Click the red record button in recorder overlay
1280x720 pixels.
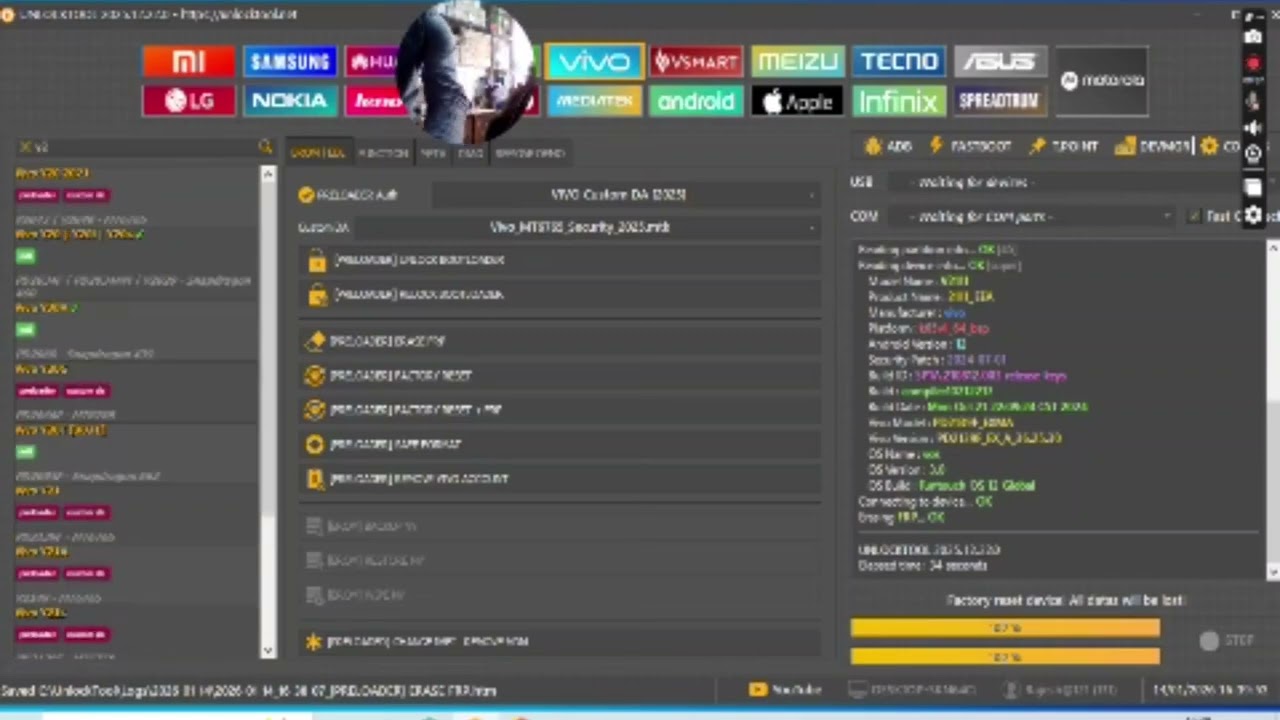(x=1253, y=63)
